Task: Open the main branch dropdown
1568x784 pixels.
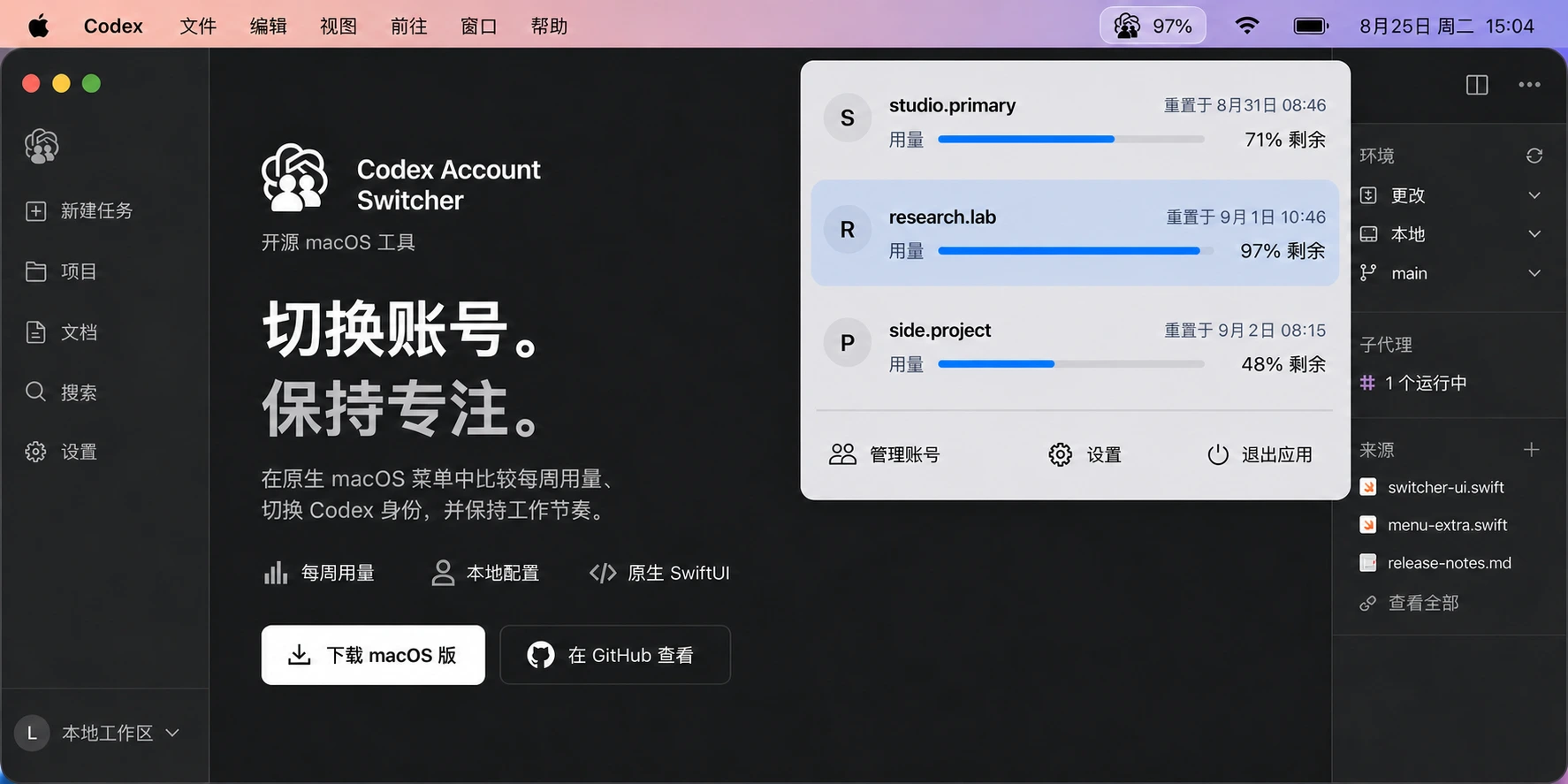Action: (1534, 273)
